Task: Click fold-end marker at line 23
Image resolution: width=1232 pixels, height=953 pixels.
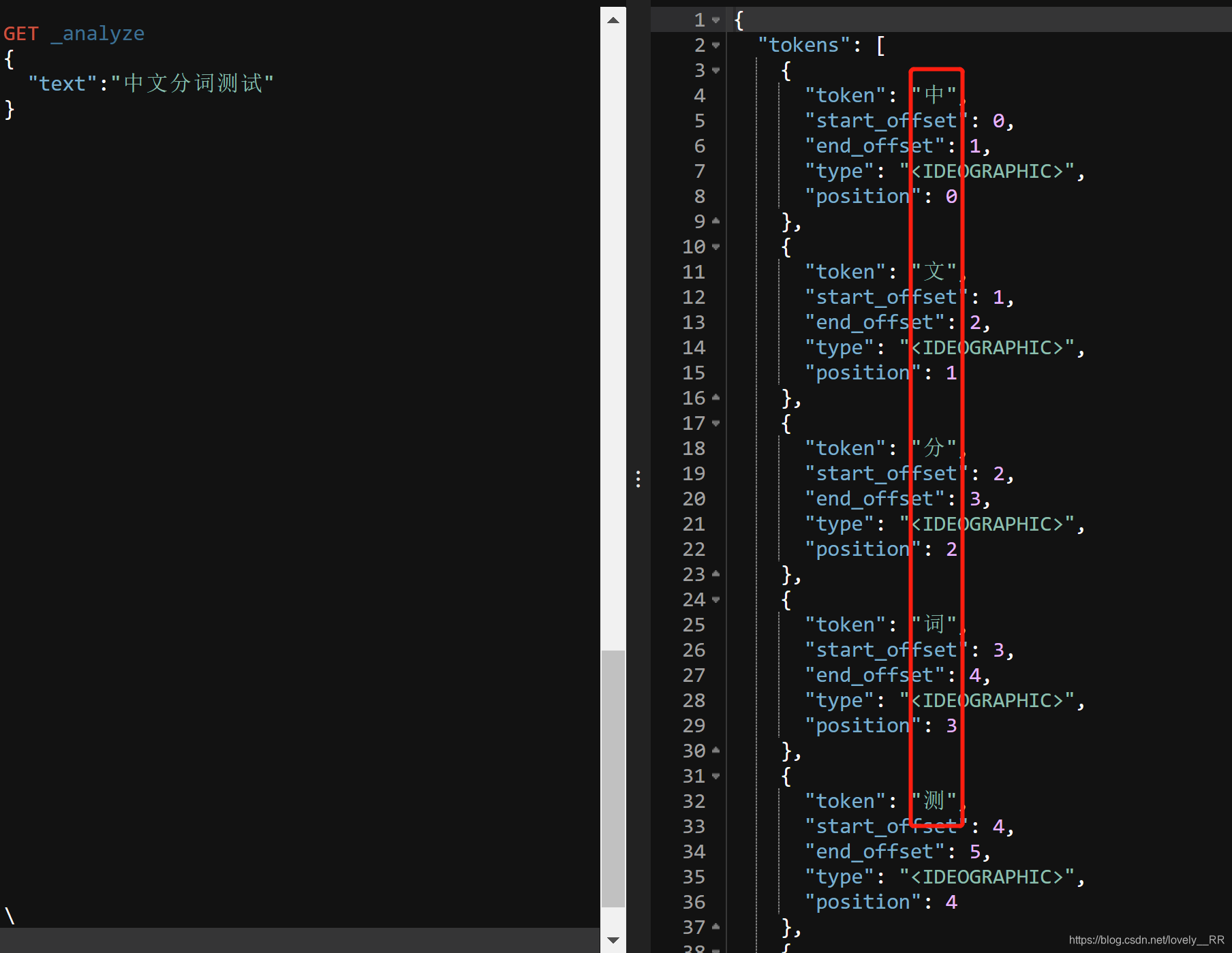Action: point(715,574)
